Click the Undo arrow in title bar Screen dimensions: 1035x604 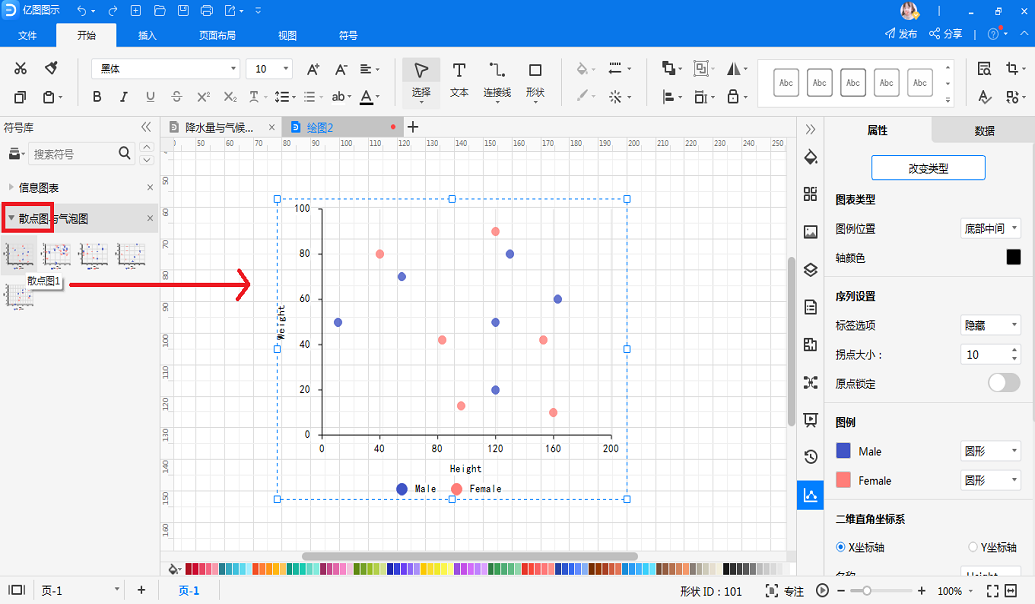[82, 11]
